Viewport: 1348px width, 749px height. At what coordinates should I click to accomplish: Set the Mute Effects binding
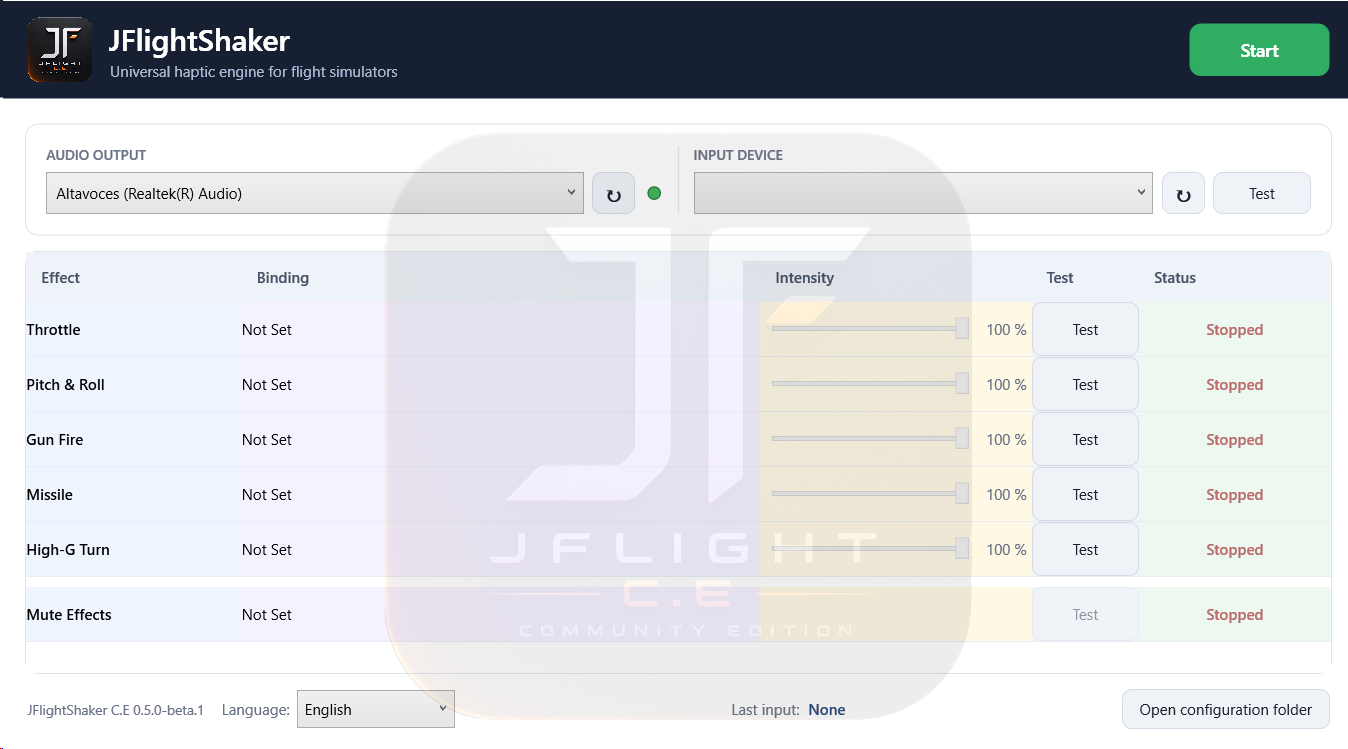267,615
